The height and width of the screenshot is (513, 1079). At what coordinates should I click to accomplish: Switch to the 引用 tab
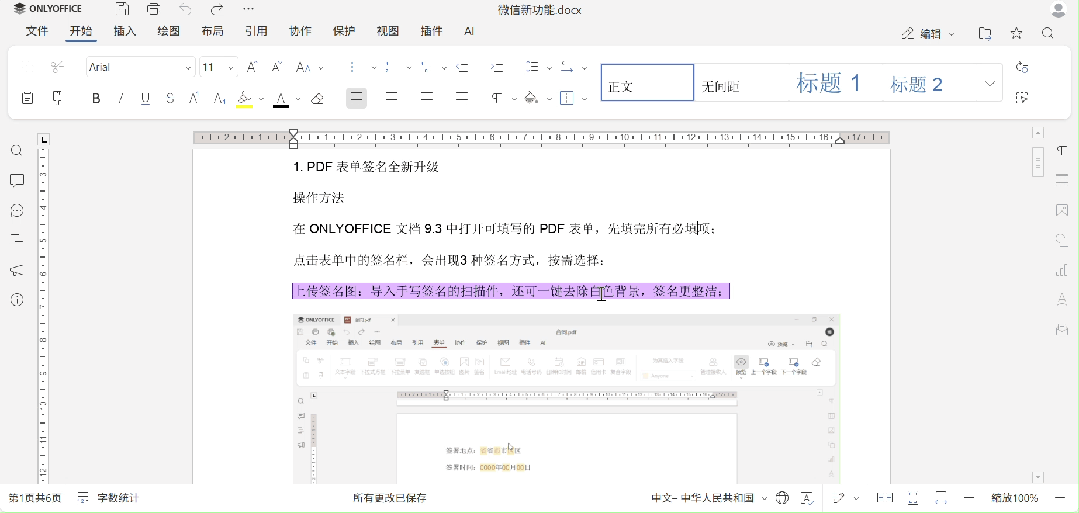tap(256, 32)
